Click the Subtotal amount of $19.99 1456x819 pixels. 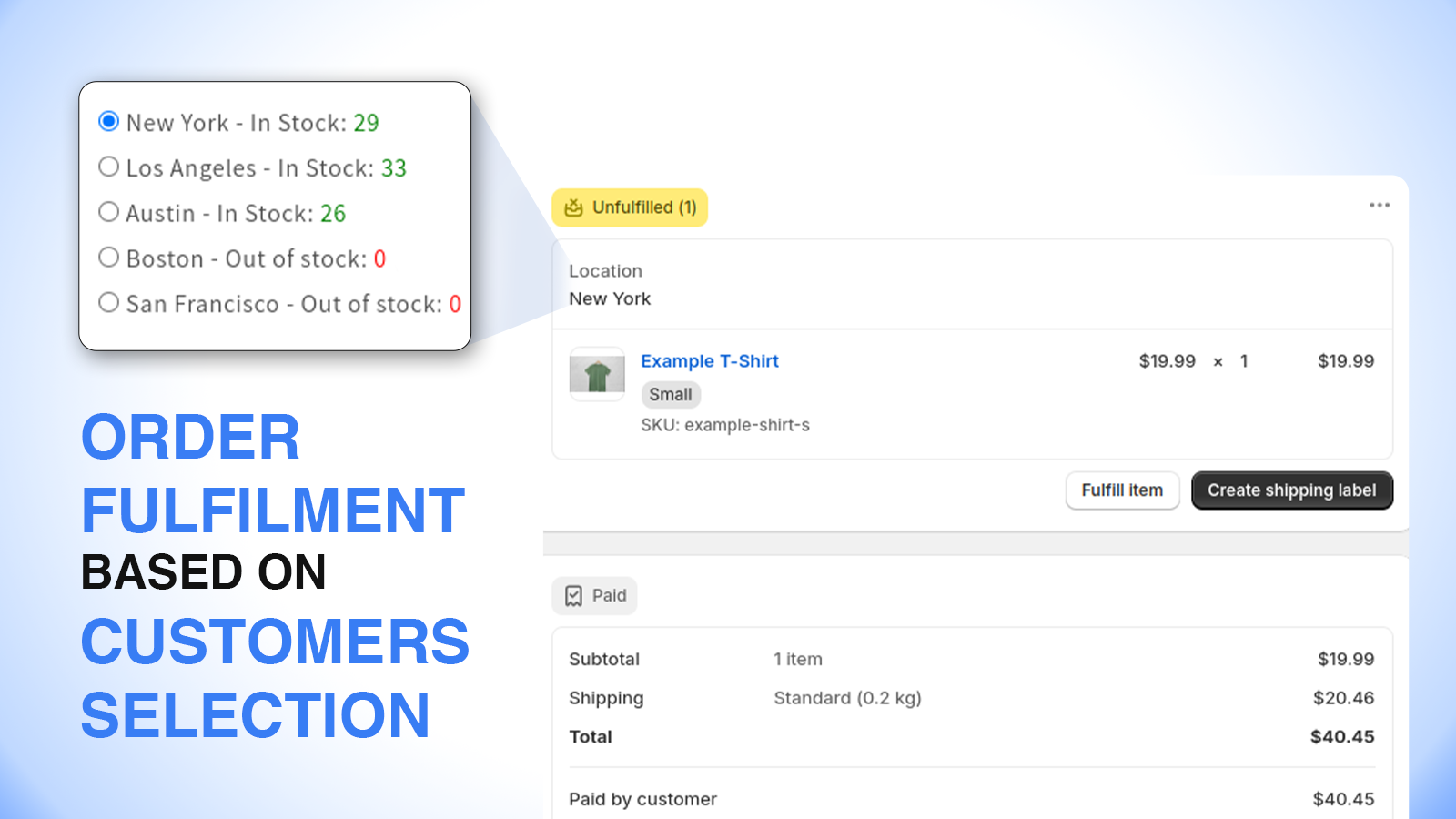pos(1346,659)
